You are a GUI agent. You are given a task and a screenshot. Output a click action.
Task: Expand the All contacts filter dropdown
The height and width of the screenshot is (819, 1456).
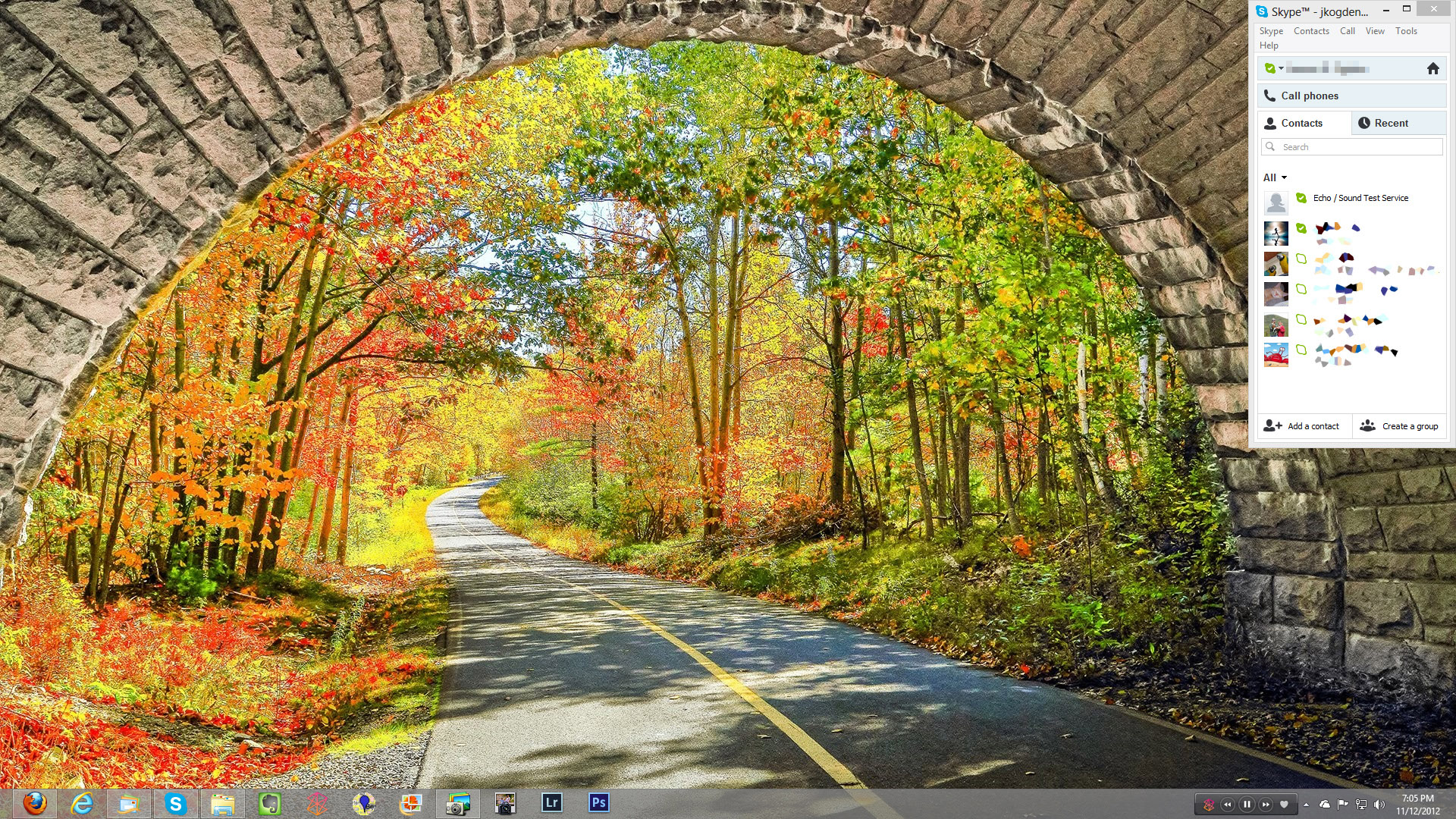(x=1284, y=177)
